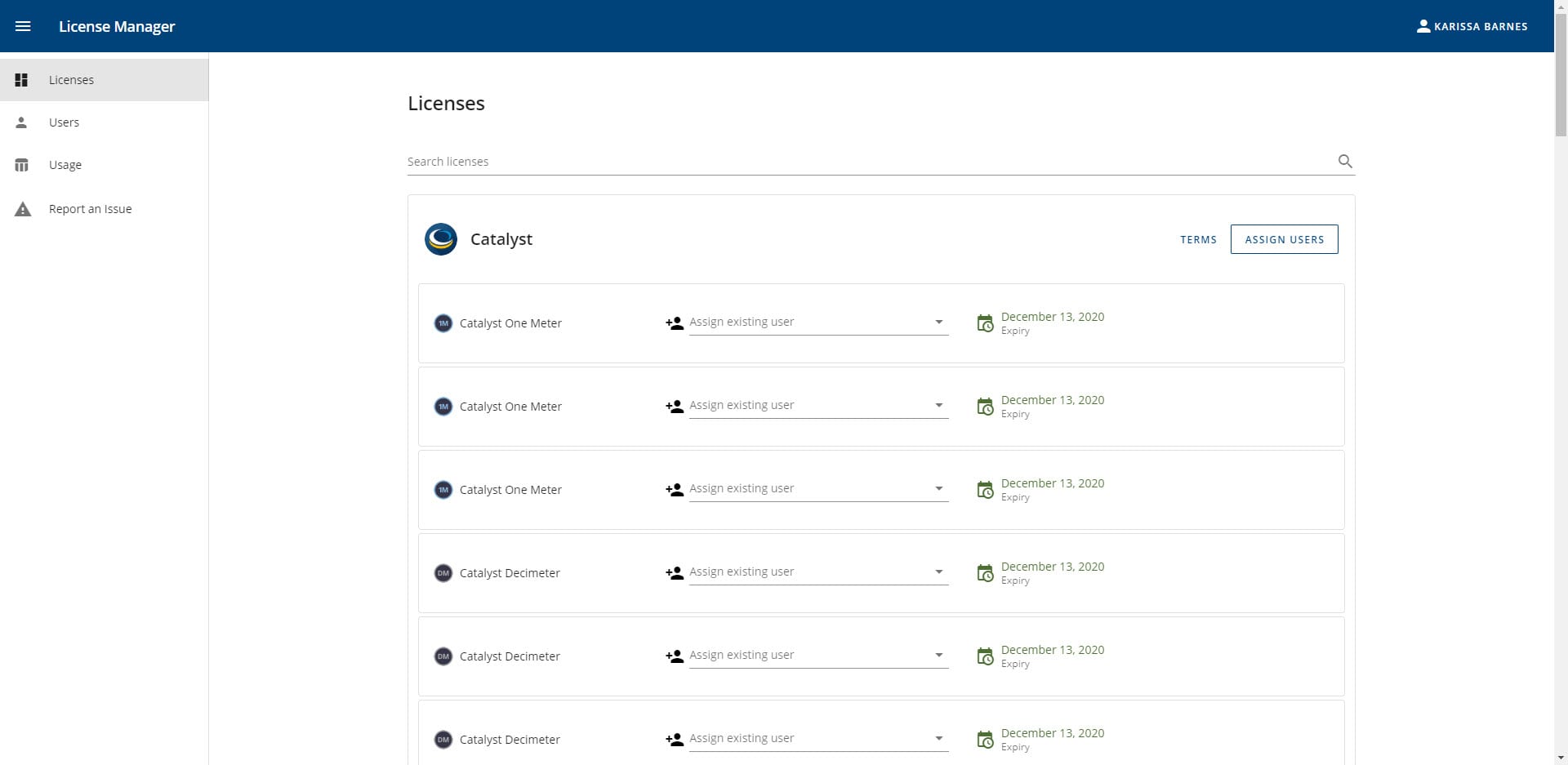Click add-user icon on second One Meter row
1568x765 pixels.
click(x=675, y=407)
